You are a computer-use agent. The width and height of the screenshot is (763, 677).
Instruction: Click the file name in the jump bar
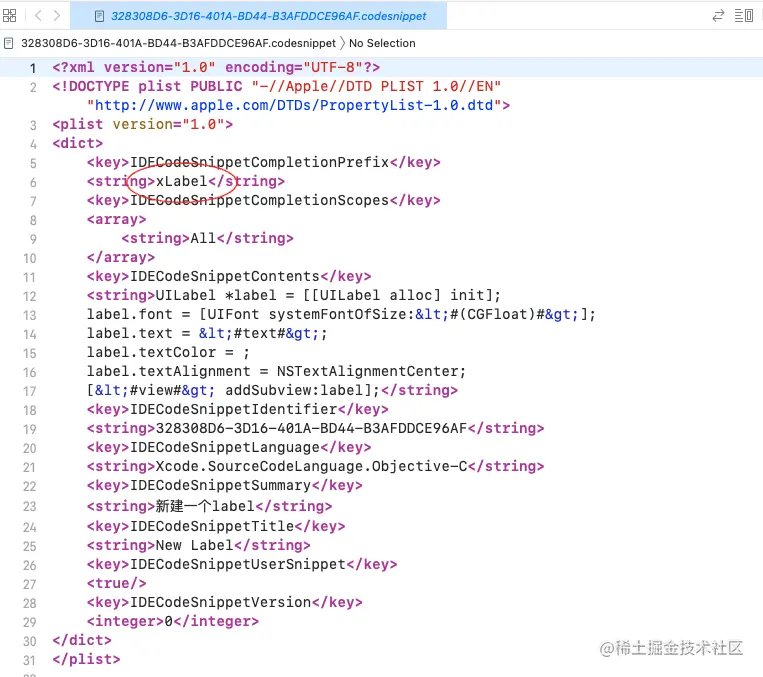coord(178,43)
